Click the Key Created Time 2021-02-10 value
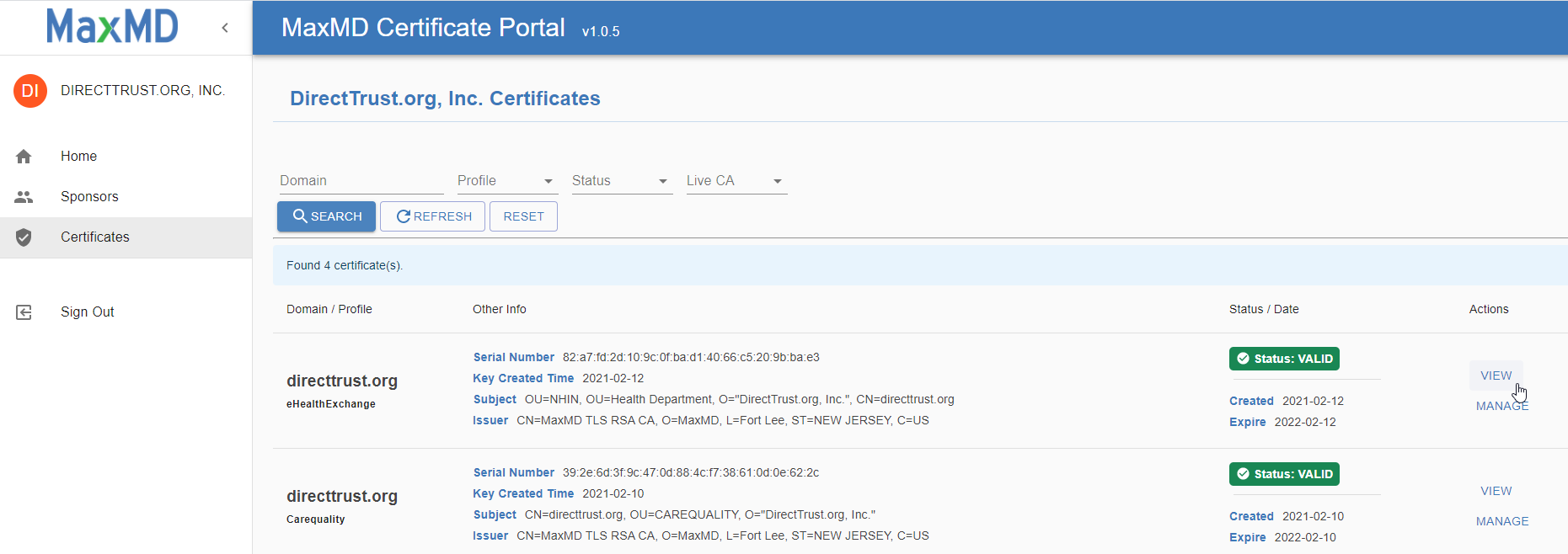1568x554 pixels. click(613, 493)
